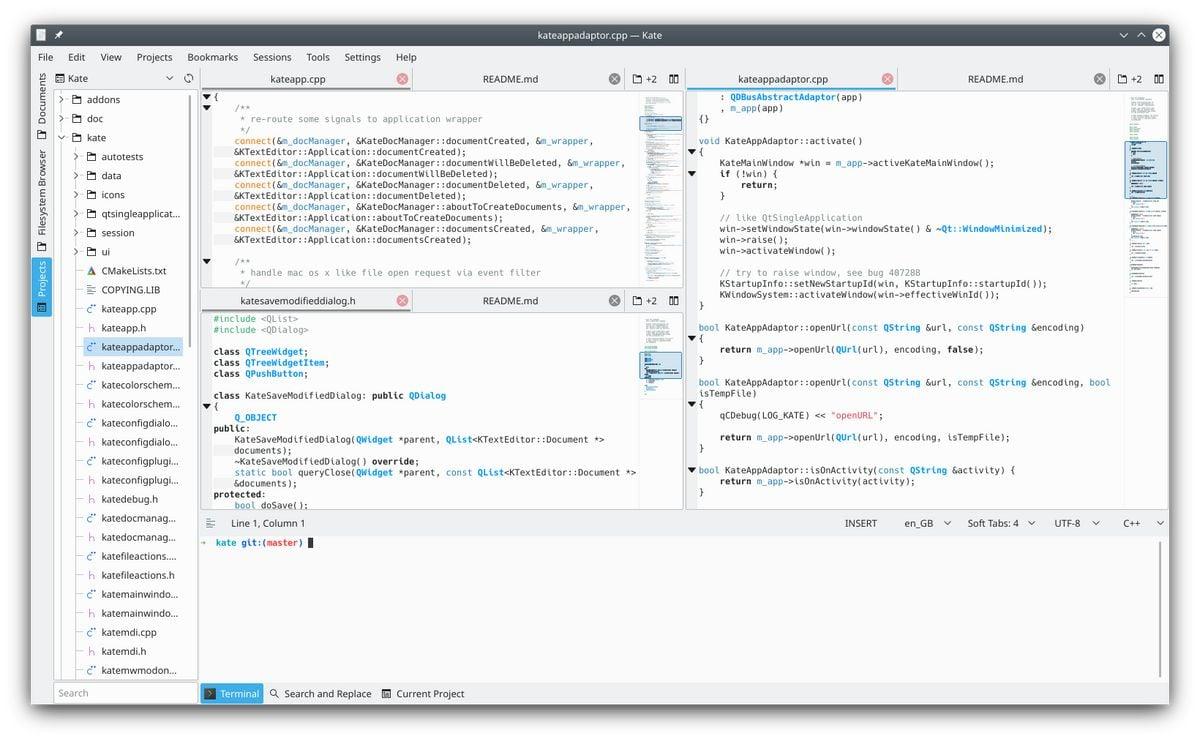
Task: Close README.md tab next to kateapp.cpp tab
Action: click(x=615, y=79)
